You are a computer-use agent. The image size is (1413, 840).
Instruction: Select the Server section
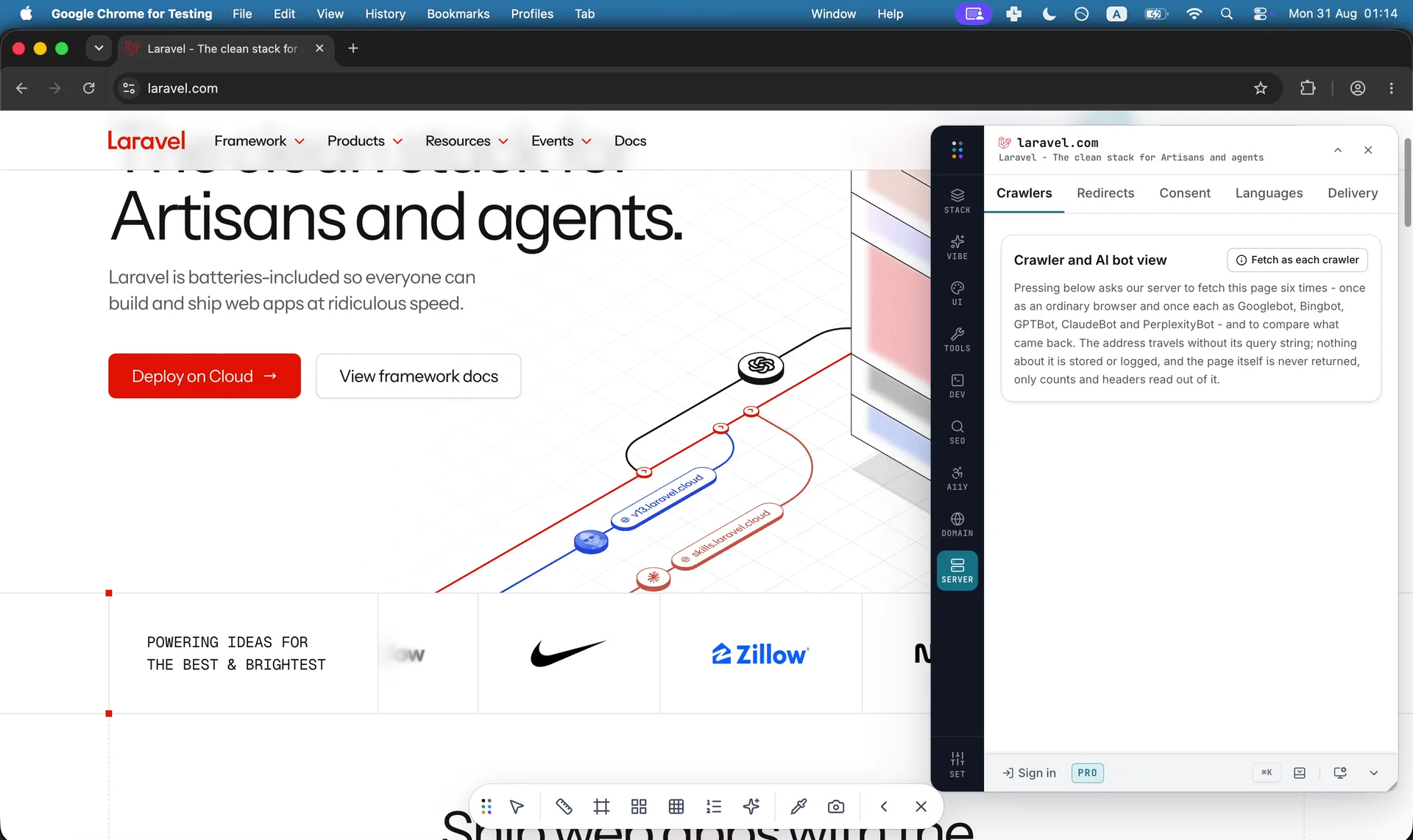[x=957, y=571]
